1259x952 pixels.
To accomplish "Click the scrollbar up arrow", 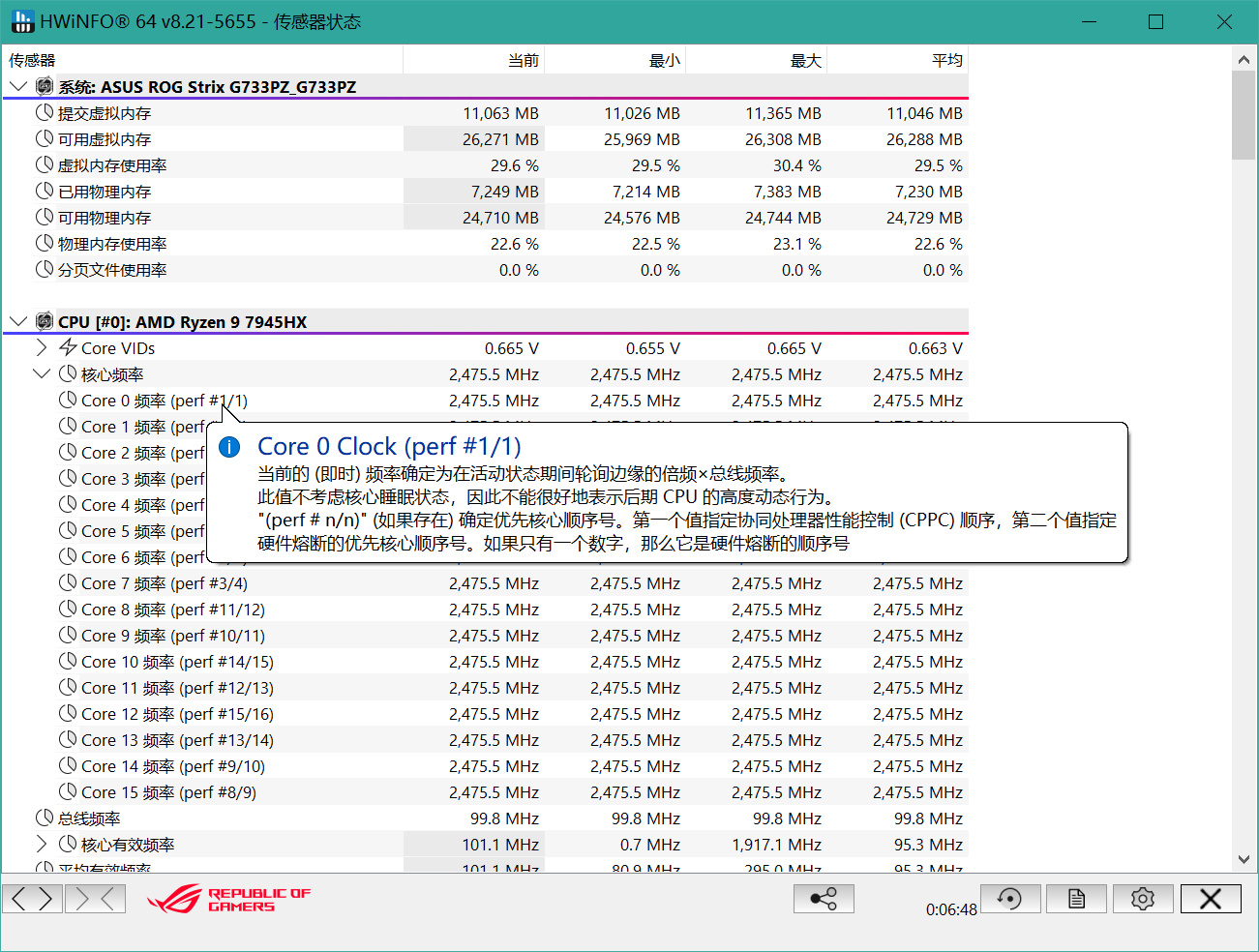I will tap(1244, 60).
